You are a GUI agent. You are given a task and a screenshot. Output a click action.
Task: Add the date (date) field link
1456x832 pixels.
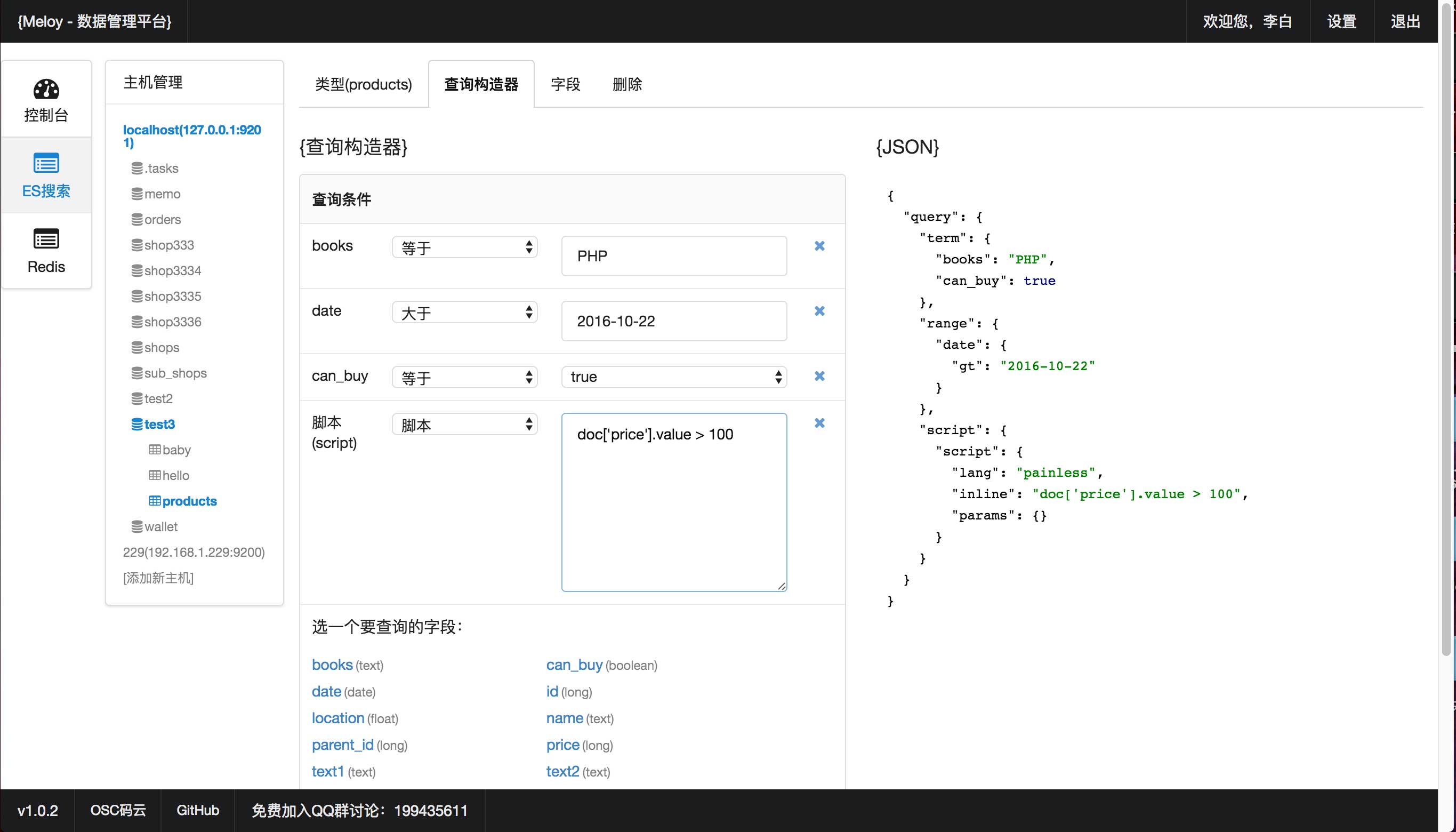tap(326, 691)
